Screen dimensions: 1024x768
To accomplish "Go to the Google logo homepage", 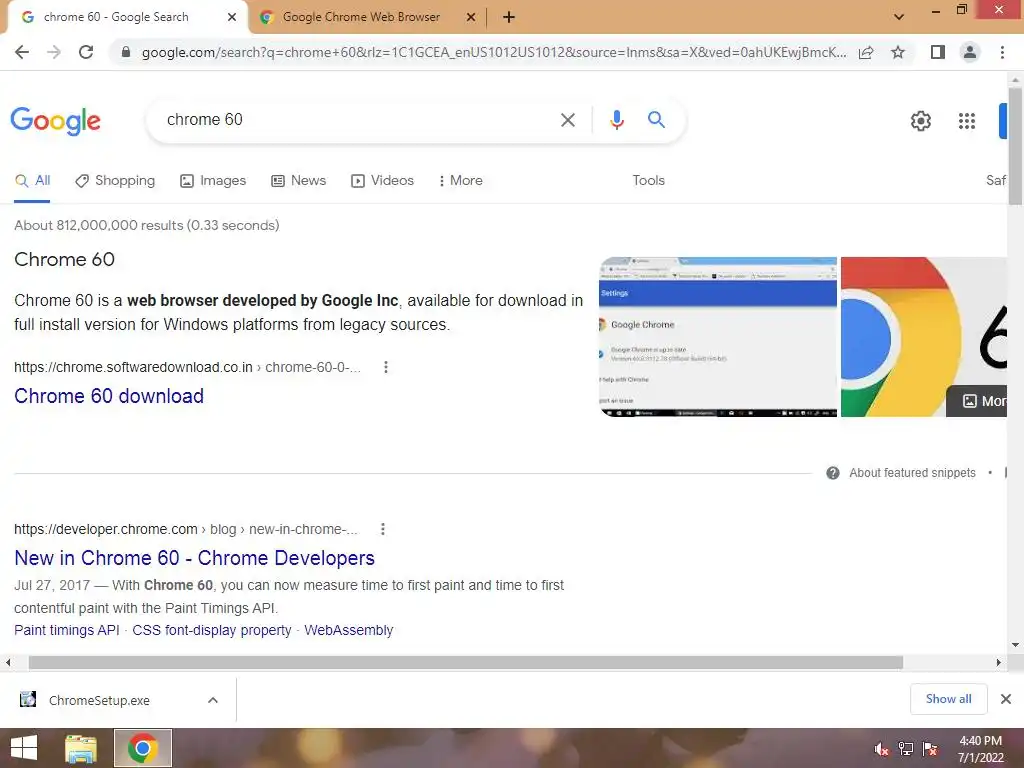I will point(56,121).
